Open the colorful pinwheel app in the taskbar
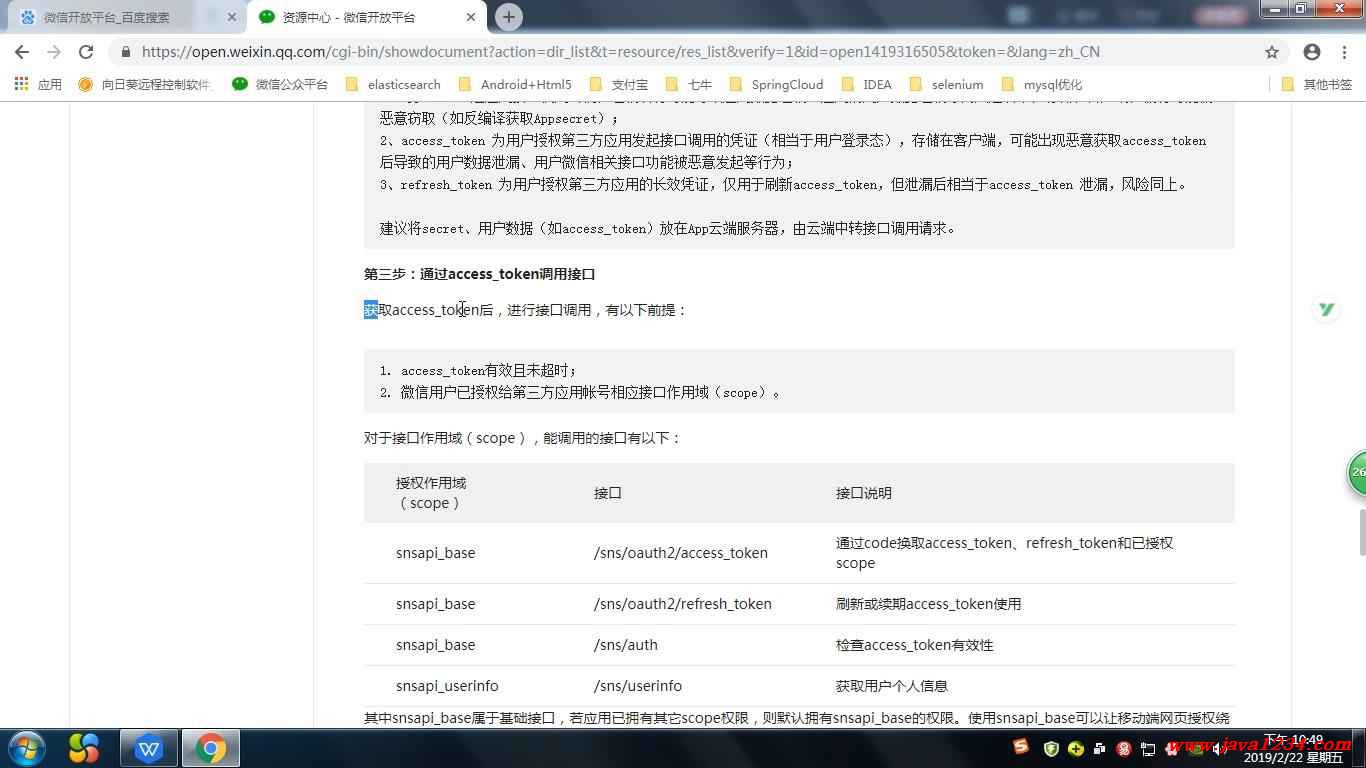 click(x=84, y=748)
